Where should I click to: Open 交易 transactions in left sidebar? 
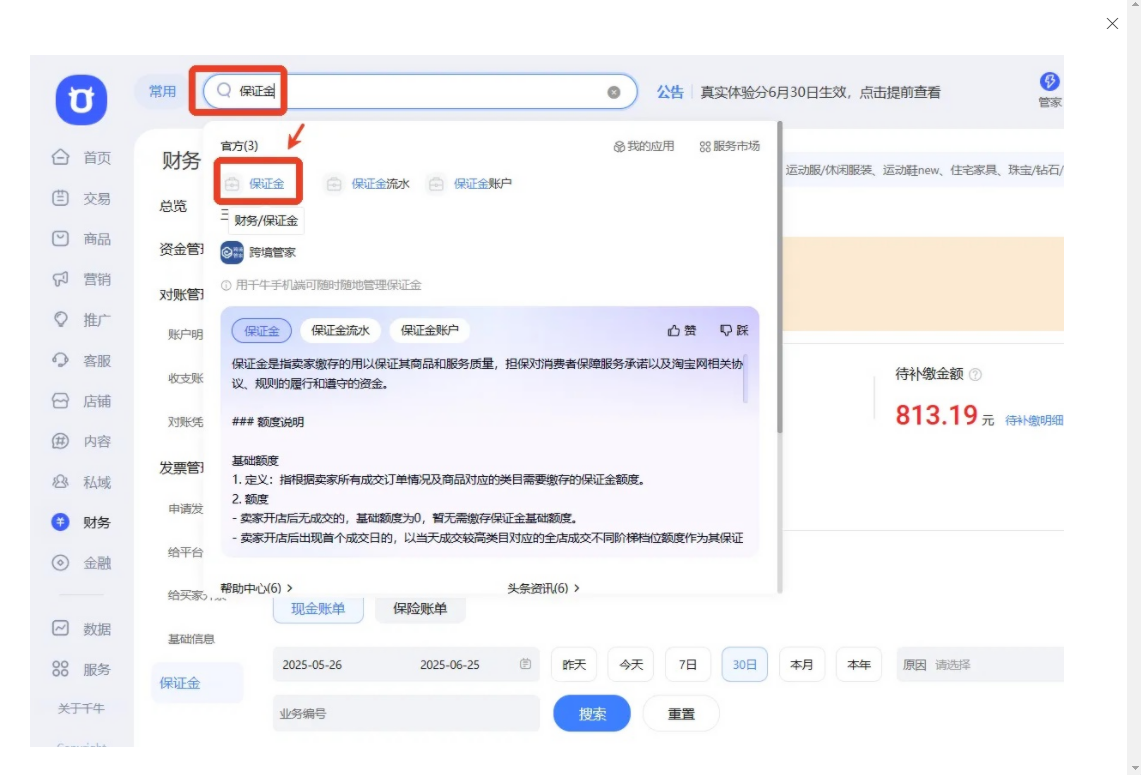(82, 198)
